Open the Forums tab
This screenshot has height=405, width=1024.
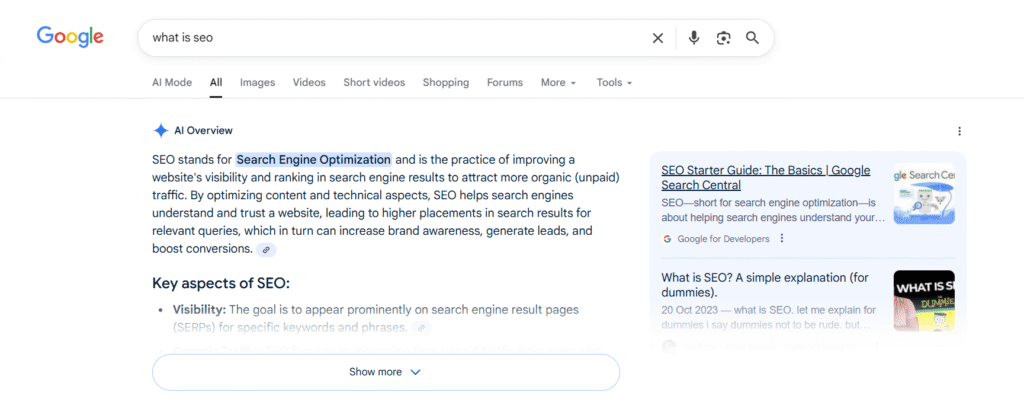(x=505, y=82)
